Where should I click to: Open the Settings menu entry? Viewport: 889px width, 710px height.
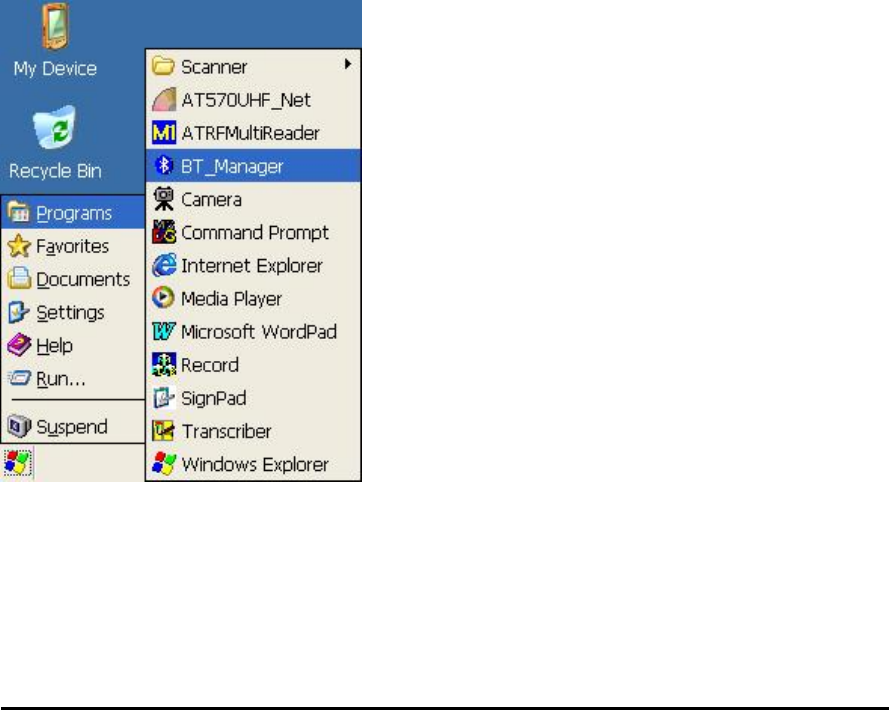tap(73, 312)
